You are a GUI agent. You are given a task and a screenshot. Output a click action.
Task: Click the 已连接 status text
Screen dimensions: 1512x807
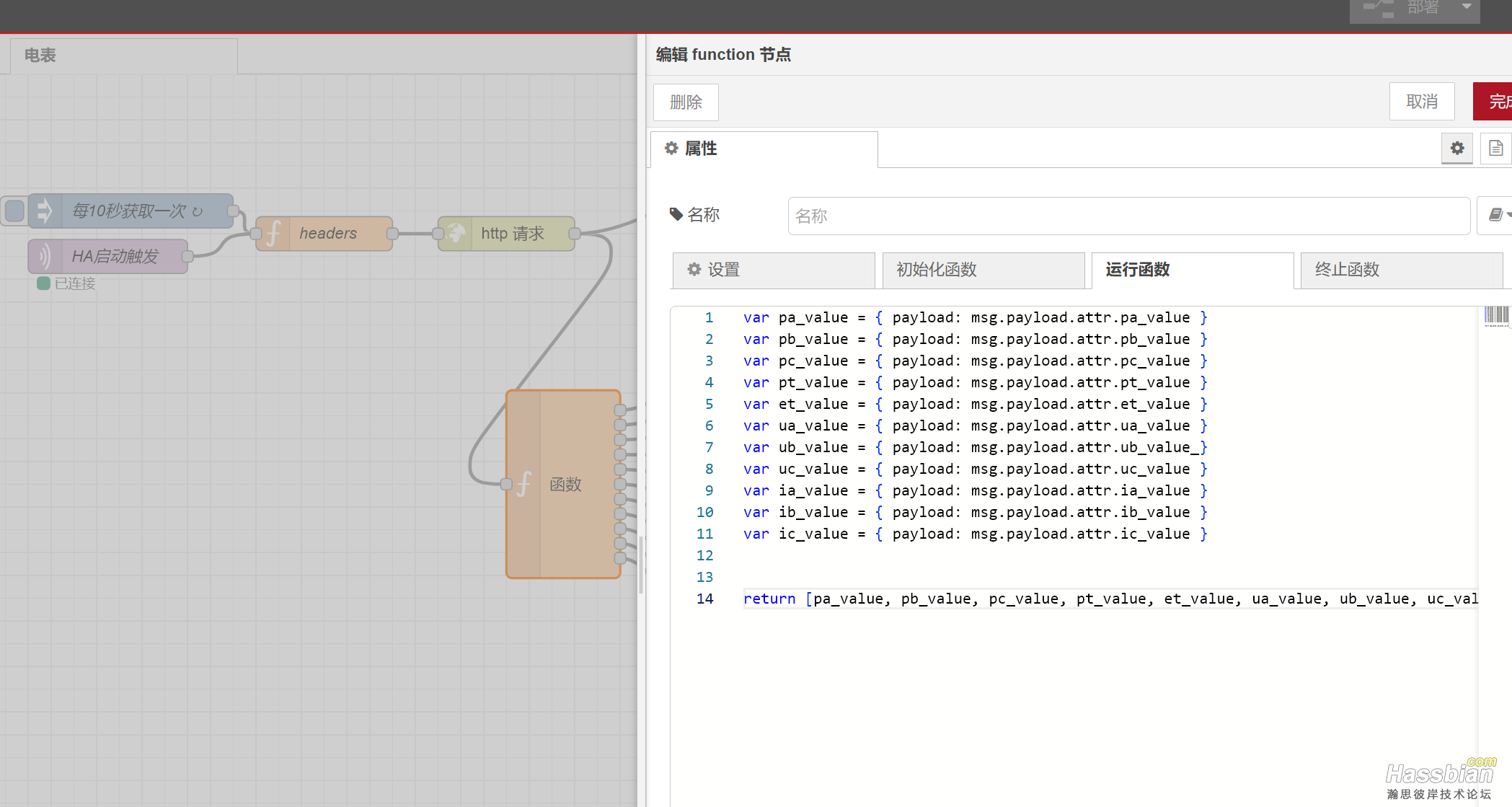click(75, 283)
